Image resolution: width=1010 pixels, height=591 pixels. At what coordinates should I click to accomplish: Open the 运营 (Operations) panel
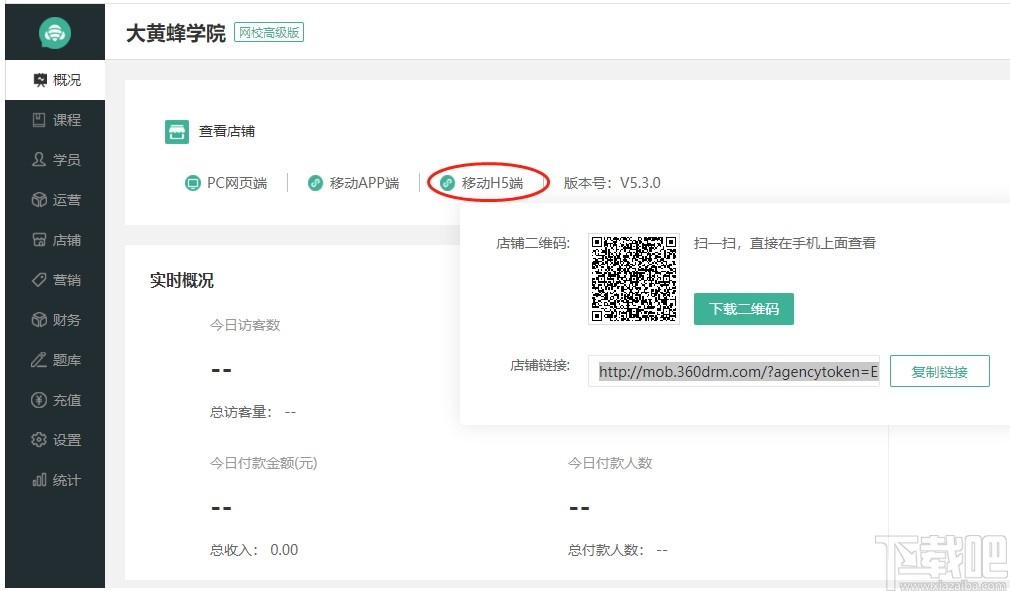[55, 199]
